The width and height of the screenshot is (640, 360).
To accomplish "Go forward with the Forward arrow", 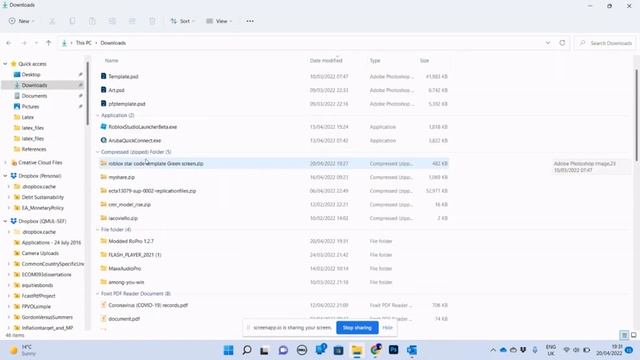I will [24, 43].
